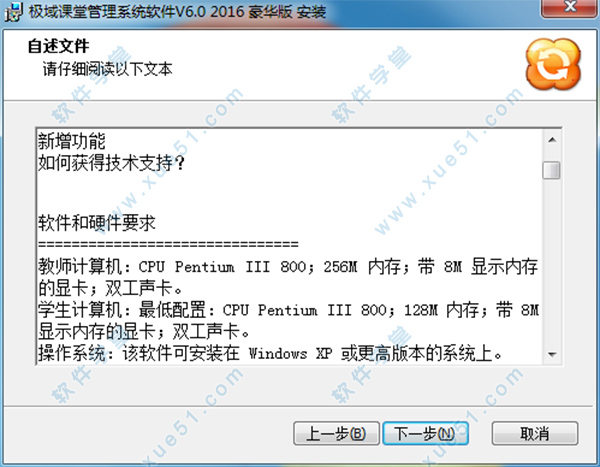Image resolution: width=600 pixels, height=467 pixels.
Task: Click the 教师计算机 requirements line
Action: click(x=288, y=278)
